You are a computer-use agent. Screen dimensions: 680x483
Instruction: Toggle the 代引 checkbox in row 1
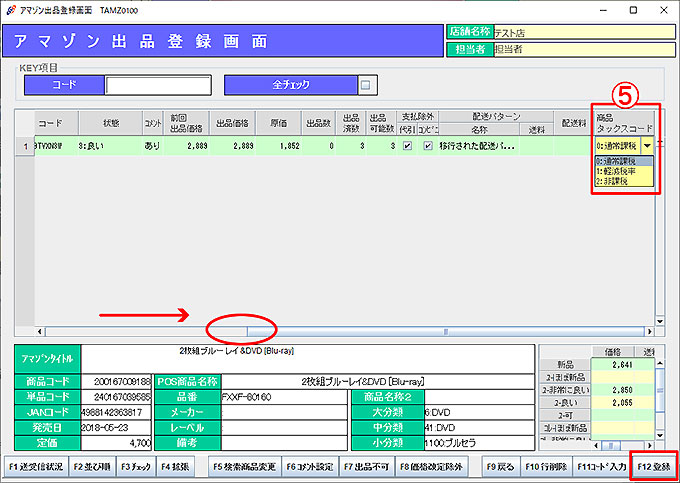click(x=408, y=145)
